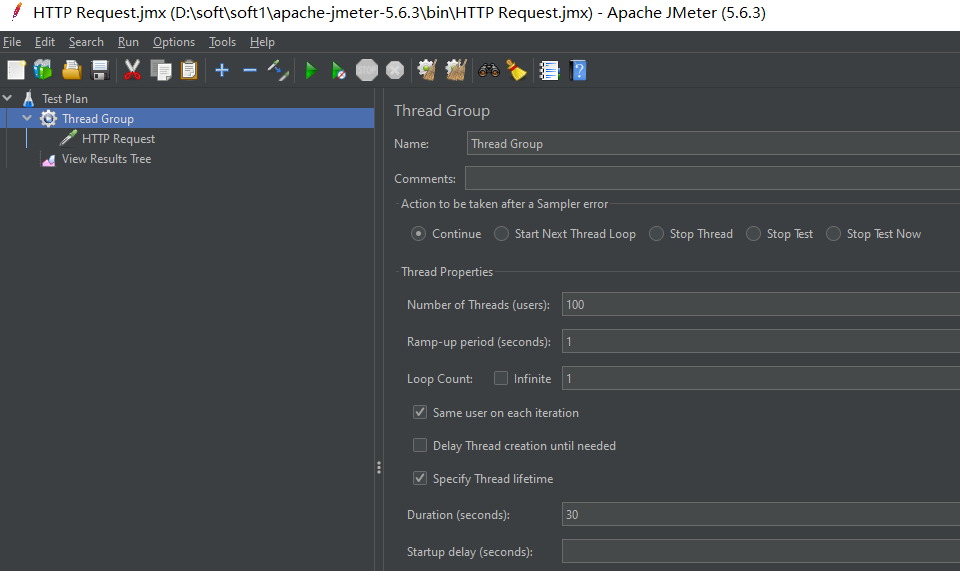Select View Results Tree in tree
The width and height of the screenshot is (960, 571).
pyautogui.click(x=106, y=159)
